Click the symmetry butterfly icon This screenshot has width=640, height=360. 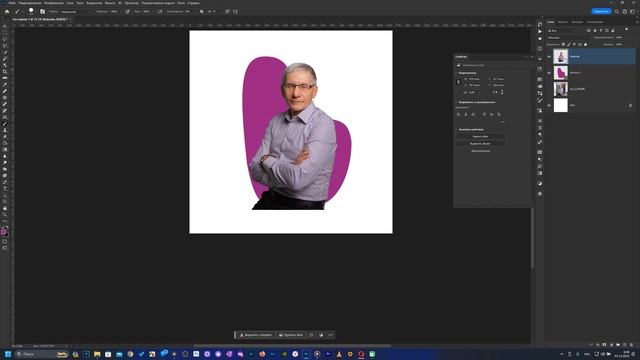pyautogui.click(x=236, y=12)
